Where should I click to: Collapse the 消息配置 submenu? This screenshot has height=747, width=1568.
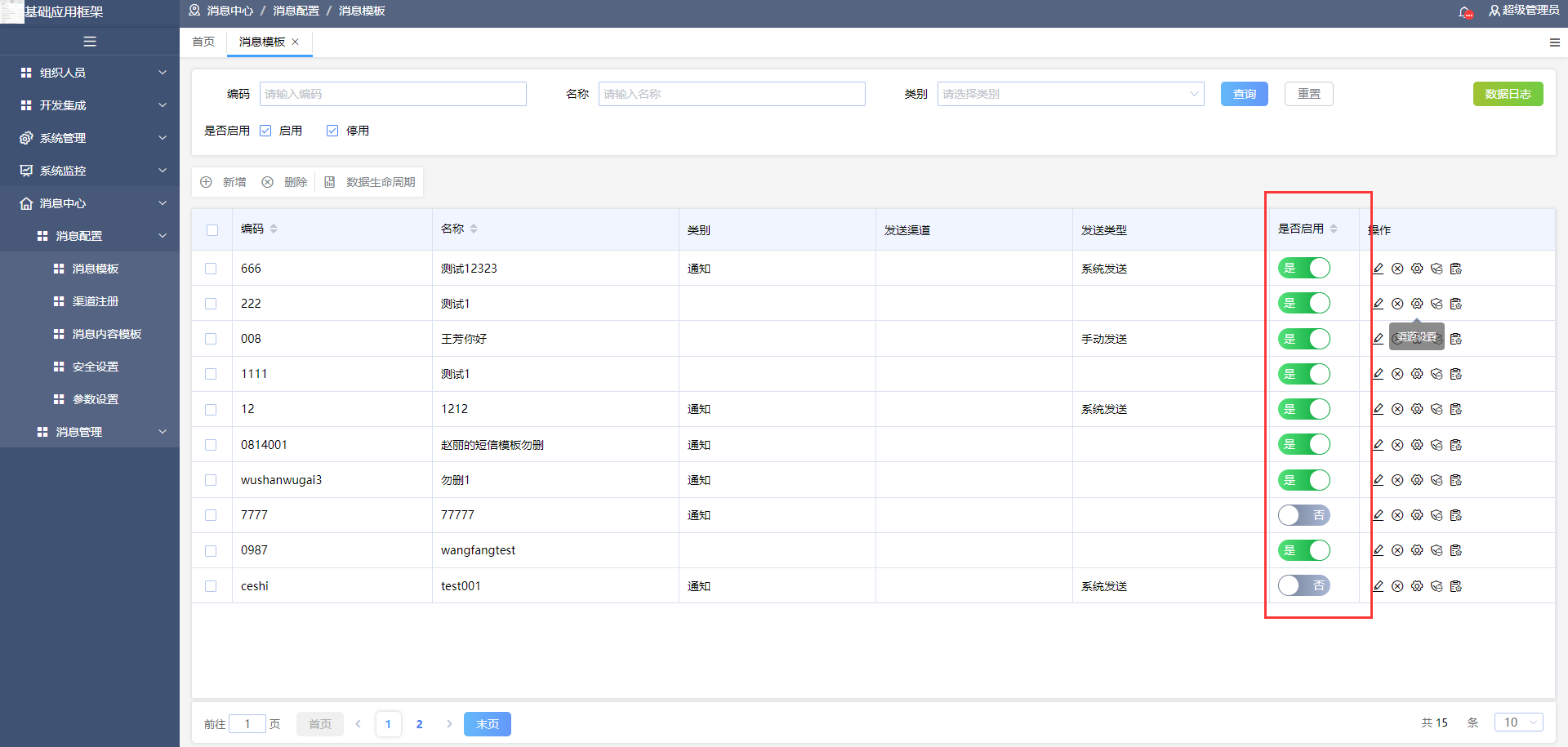(x=90, y=236)
